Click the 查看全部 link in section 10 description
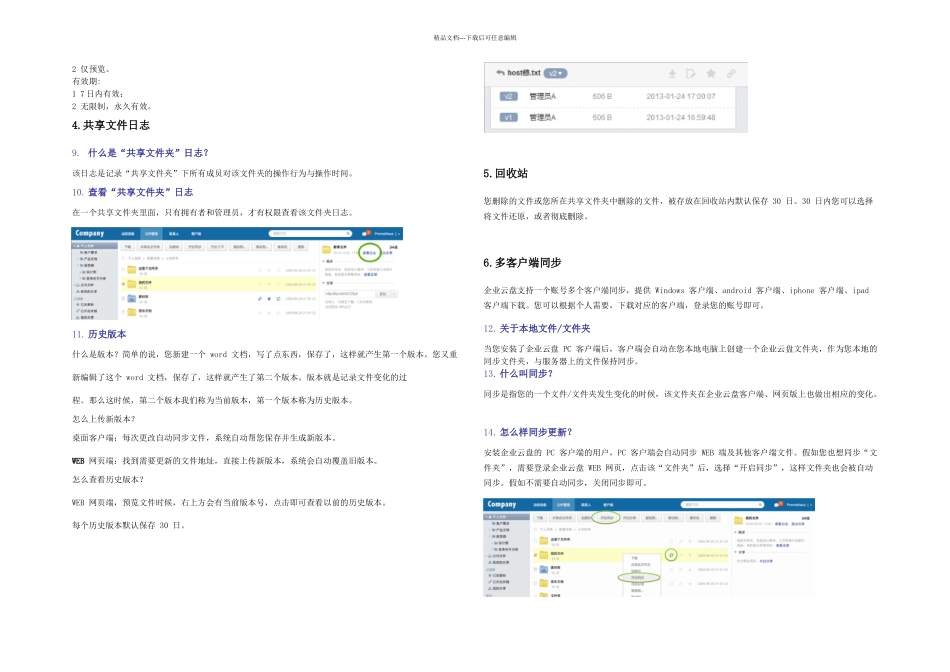 tap(371, 274)
